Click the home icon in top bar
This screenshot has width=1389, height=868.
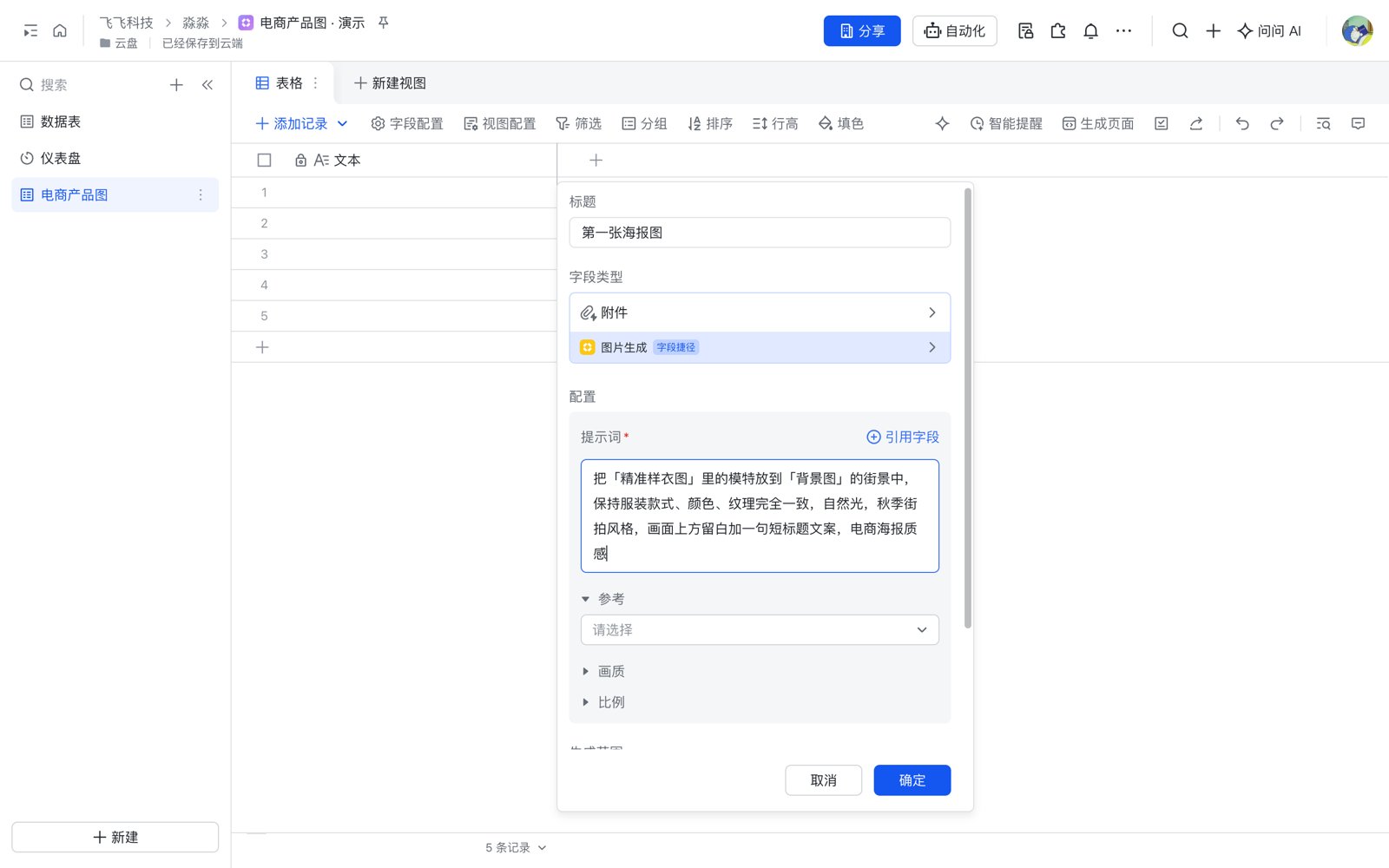click(x=60, y=31)
